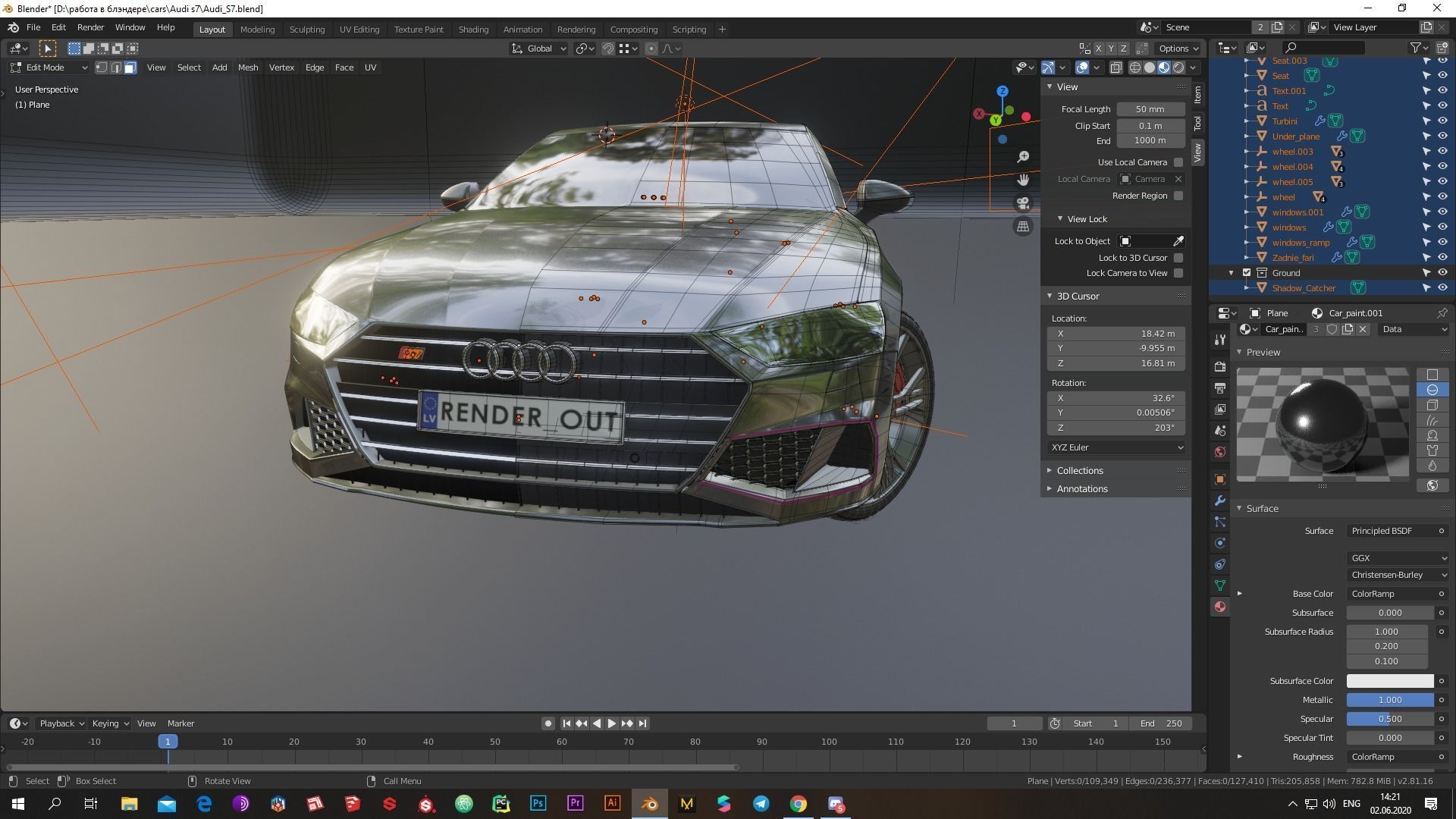Open the Object properties tab
Screen dimensions: 1456x819
1219,479
